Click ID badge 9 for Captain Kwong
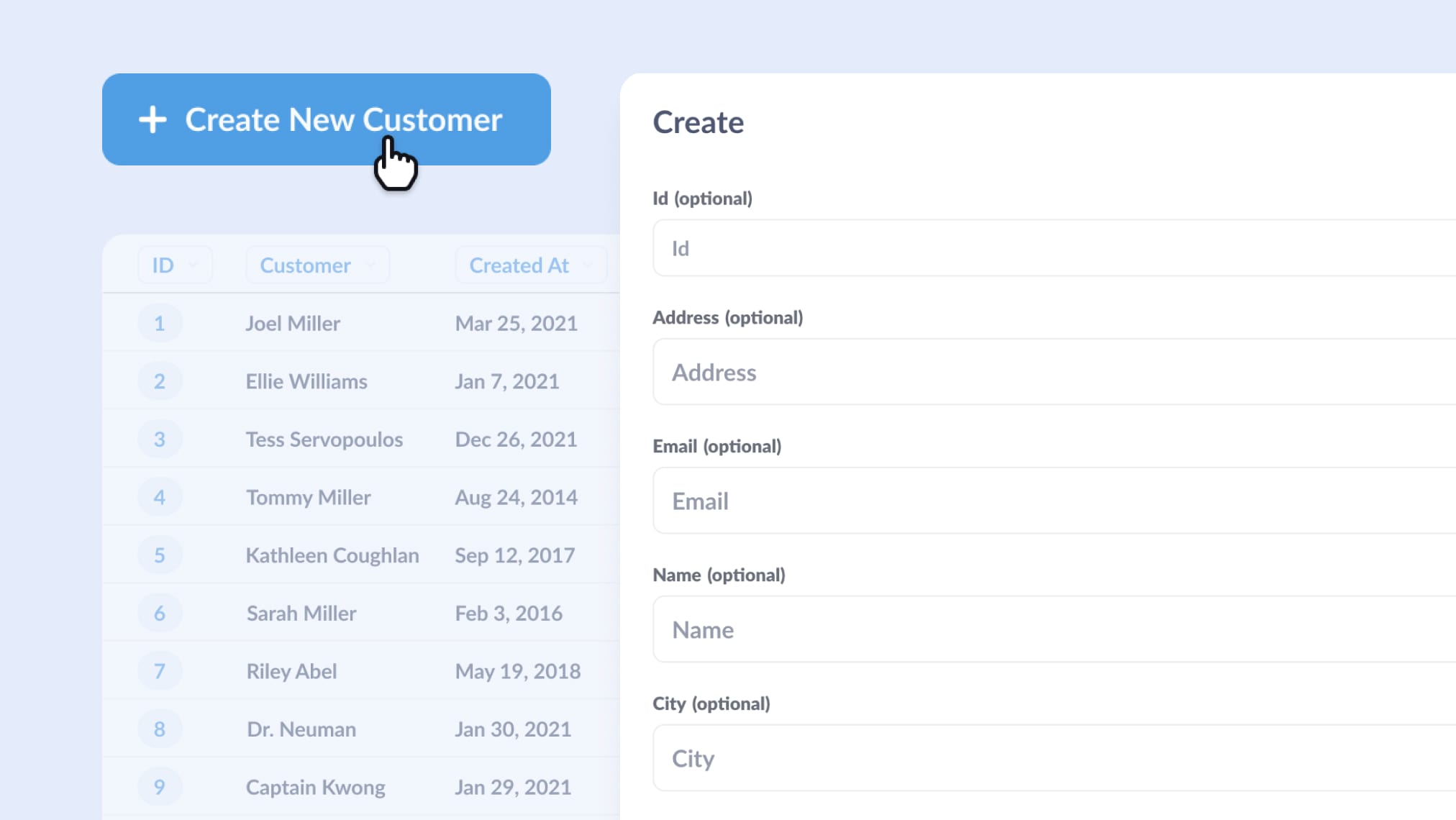 tap(160, 787)
